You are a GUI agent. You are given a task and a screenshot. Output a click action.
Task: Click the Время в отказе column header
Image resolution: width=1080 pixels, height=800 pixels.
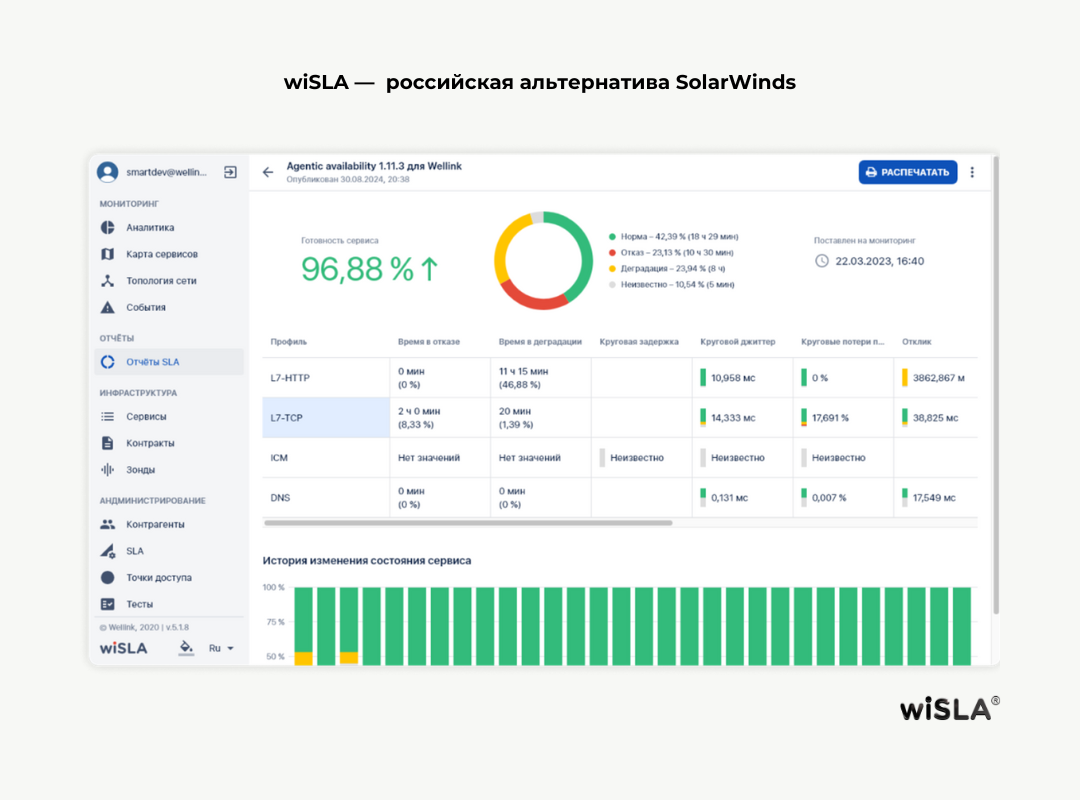pyautogui.click(x=429, y=342)
